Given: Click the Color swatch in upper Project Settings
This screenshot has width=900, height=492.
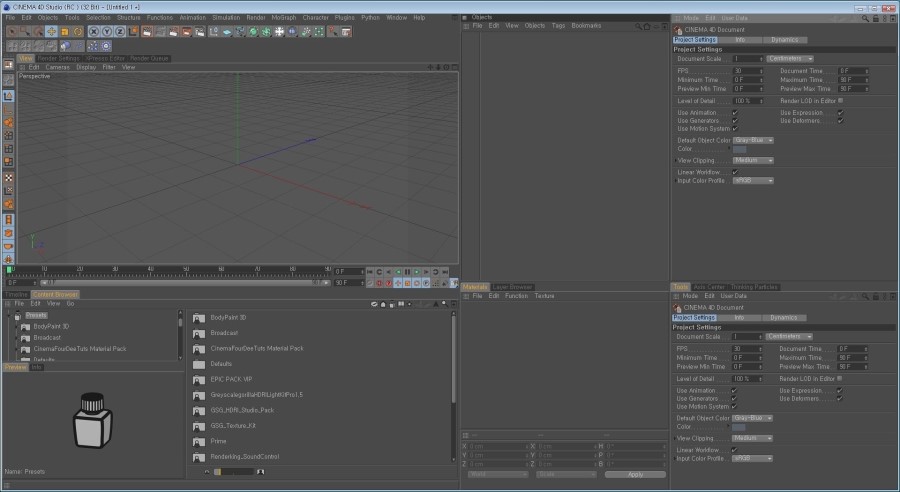Looking at the screenshot, I should 740,149.
